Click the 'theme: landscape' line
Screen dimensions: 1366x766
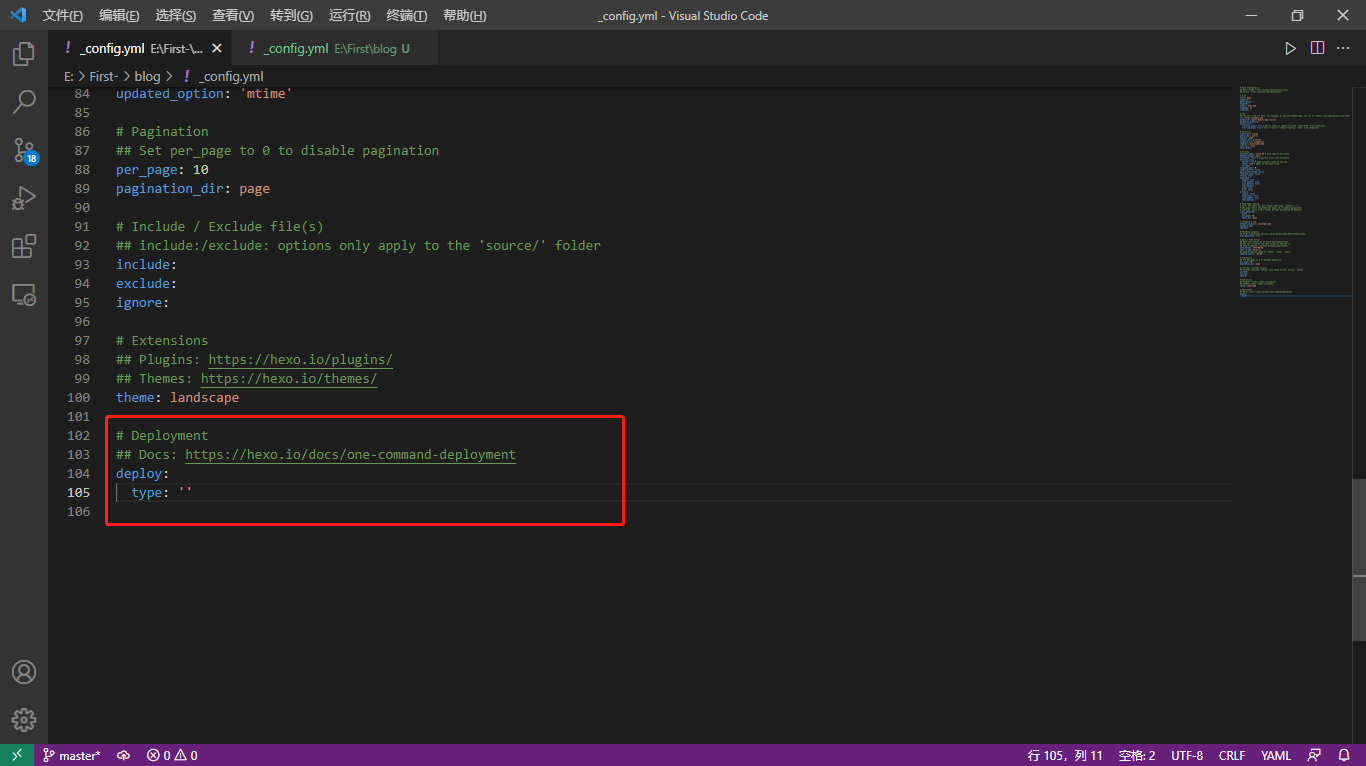click(177, 397)
